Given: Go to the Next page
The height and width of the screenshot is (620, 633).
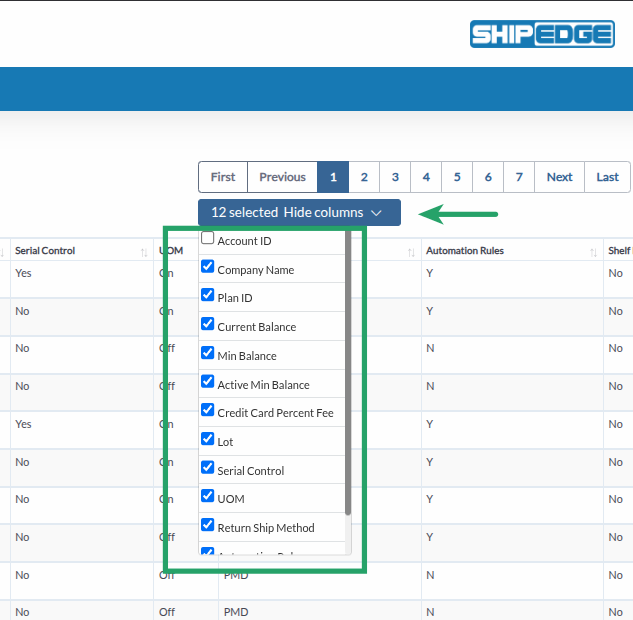Looking at the screenshot, I should point(560,177).
